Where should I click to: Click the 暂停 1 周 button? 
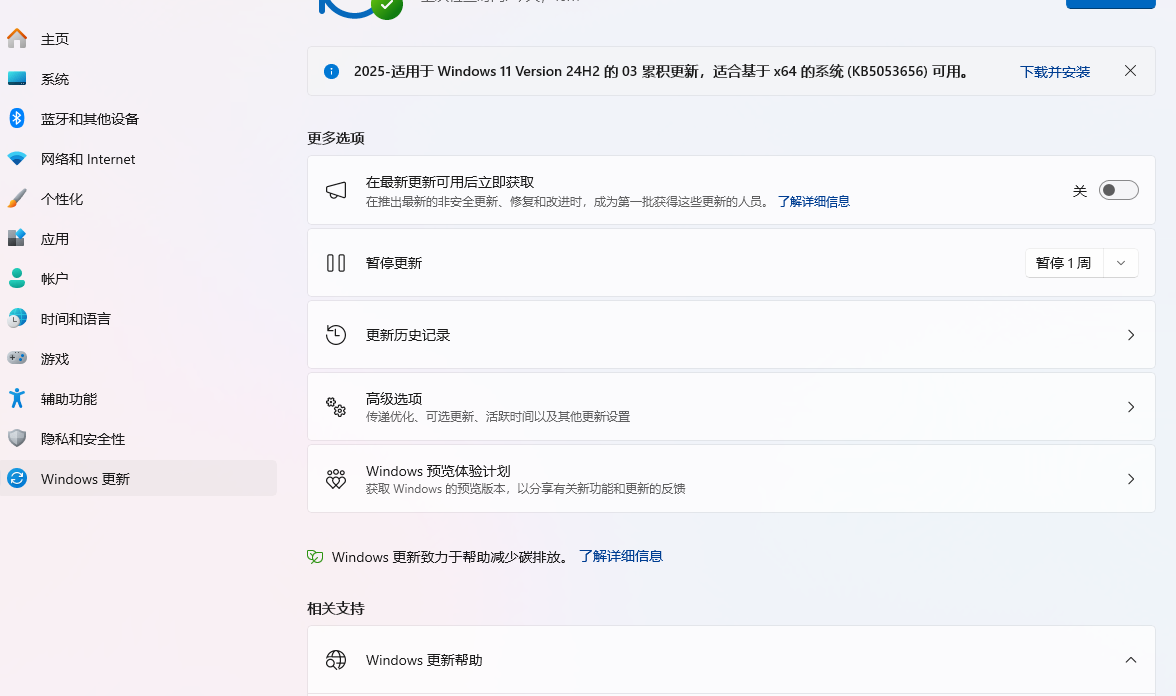[x=1064, y=263]
